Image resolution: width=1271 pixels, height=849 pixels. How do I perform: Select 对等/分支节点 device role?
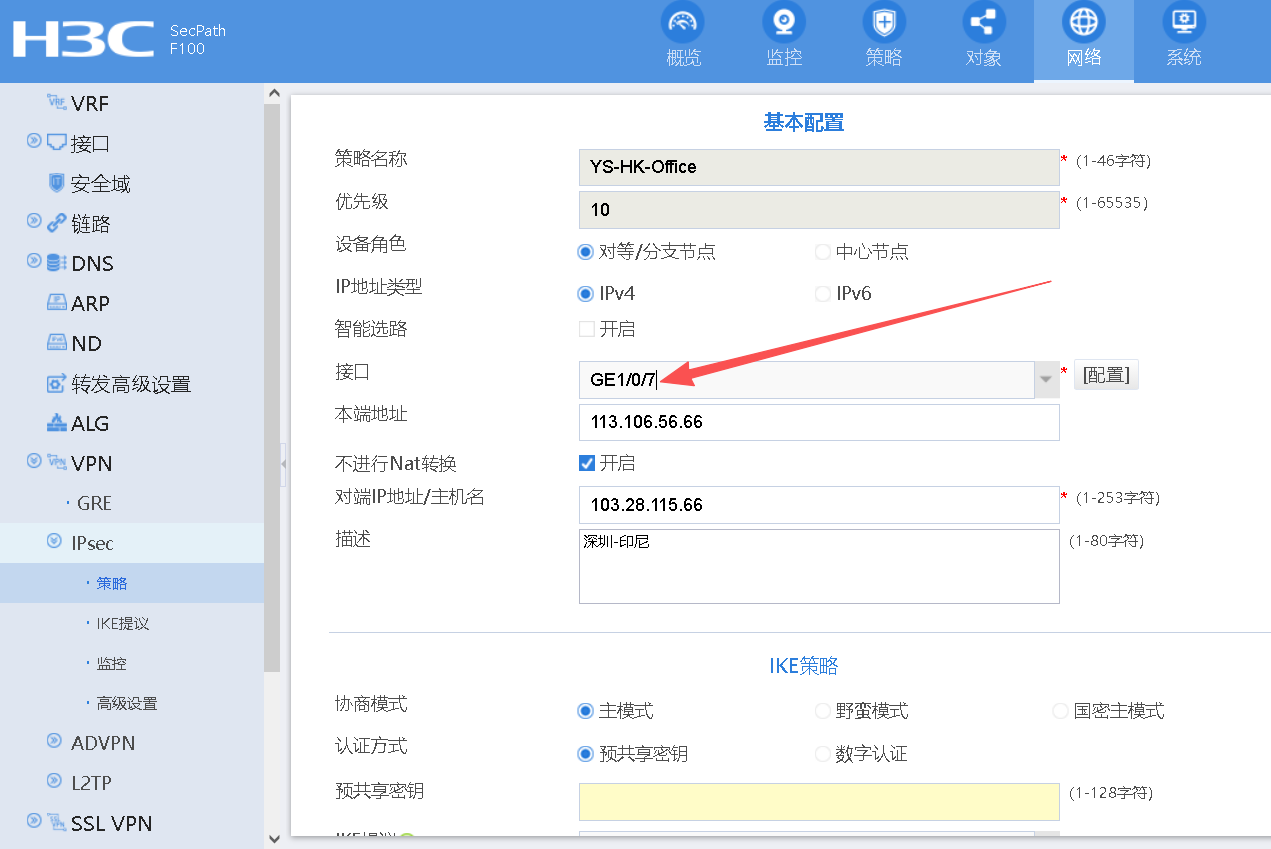[x=585, y=252]
